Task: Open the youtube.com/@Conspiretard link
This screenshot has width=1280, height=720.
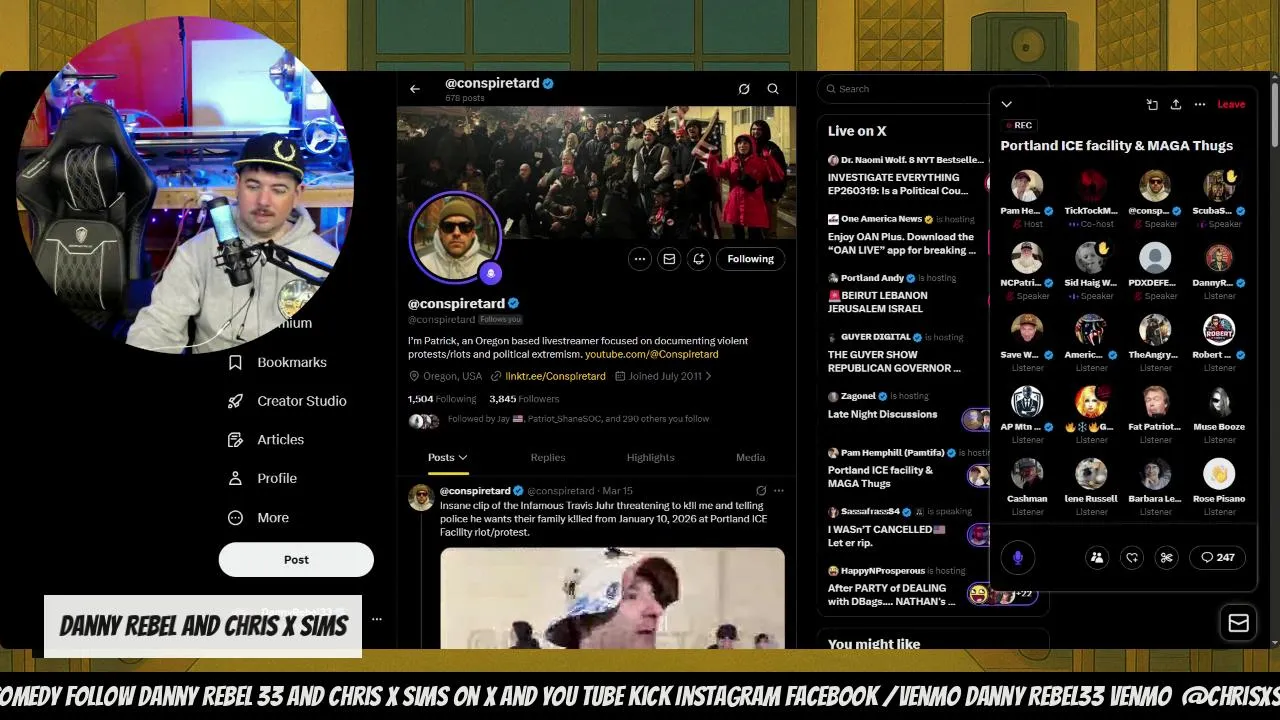Action: coord(651,354)
